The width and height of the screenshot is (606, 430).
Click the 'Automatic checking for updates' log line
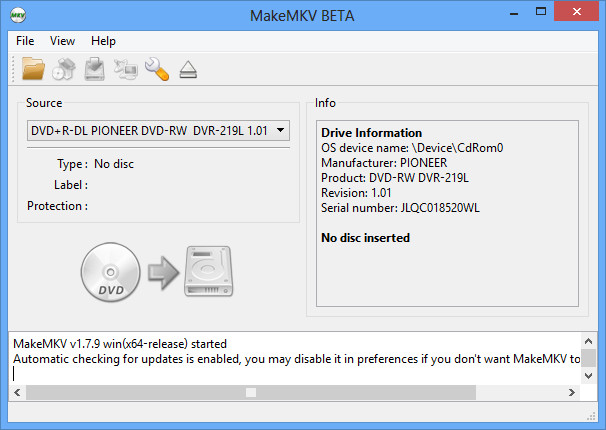pyautogui.click(x=296, y=359)
